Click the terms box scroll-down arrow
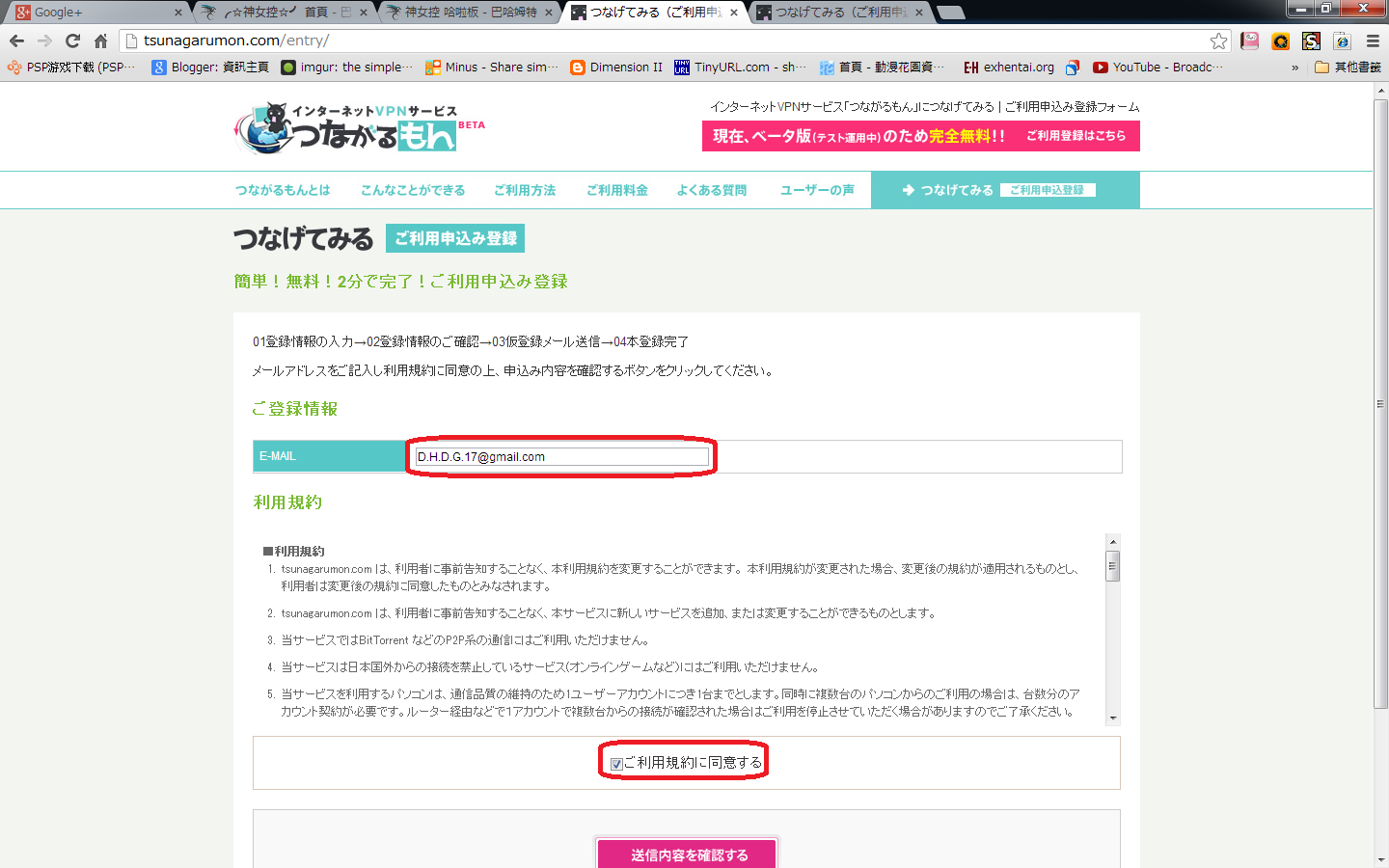 pos(1113,718)
